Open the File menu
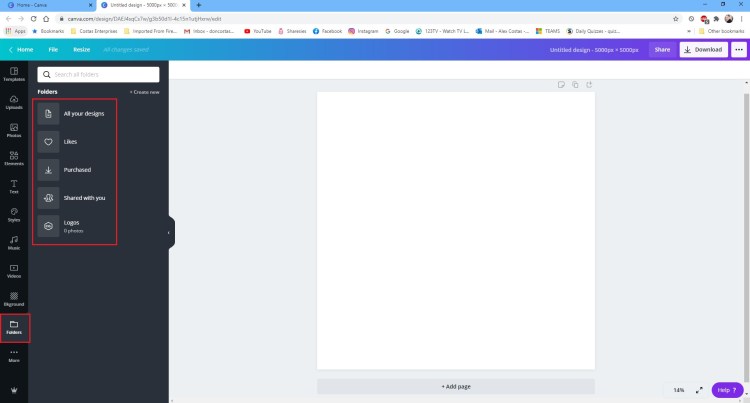Image resolution: width=750 pixels, height=403 pixels. point(53,49)
